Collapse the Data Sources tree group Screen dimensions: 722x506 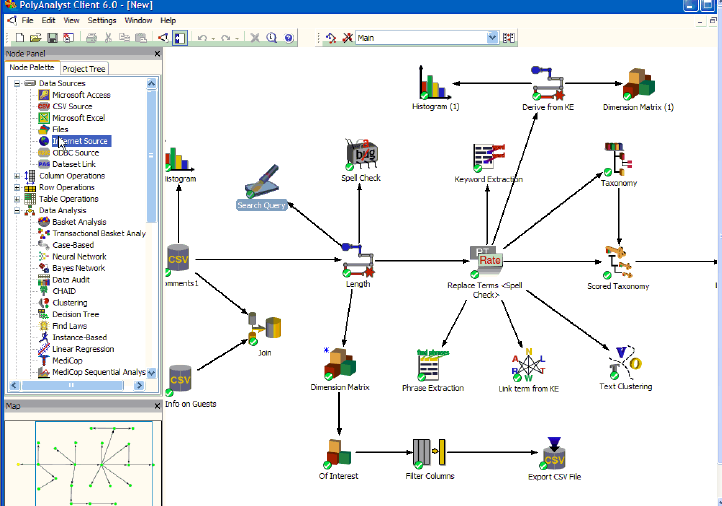[x=16, y=83]
